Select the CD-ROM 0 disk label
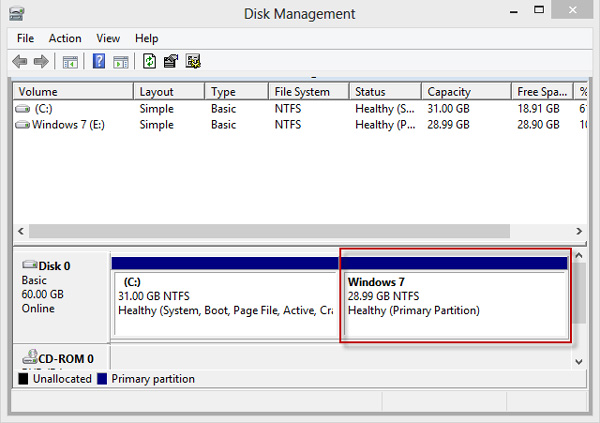 (61, 358)
